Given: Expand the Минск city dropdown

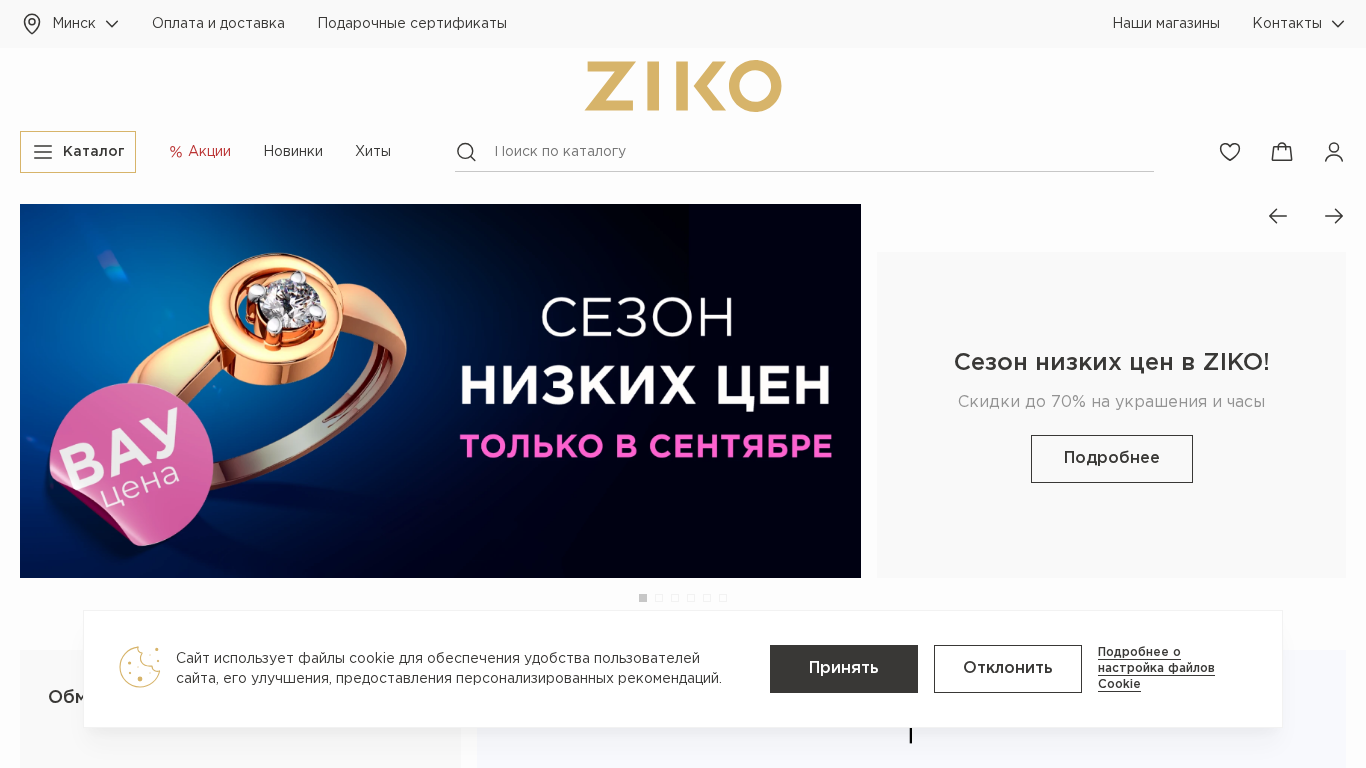Looking at the screenshot, I should 86,23.
